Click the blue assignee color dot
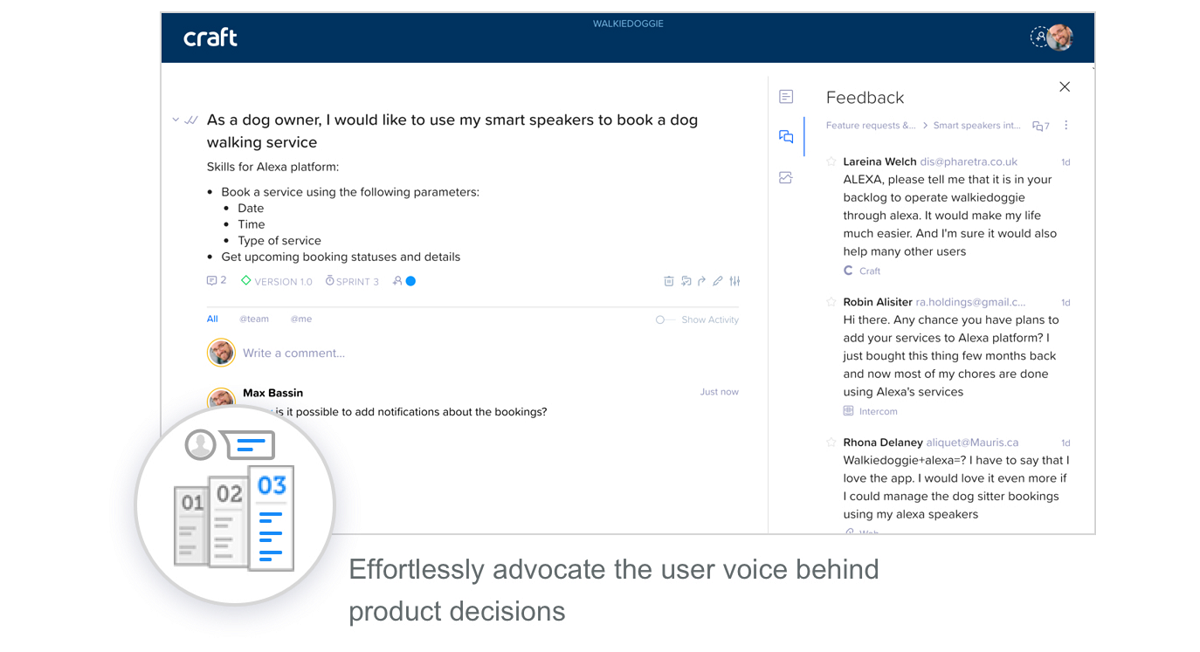Screen dimensions: 1200x652 tap(410, 282)
